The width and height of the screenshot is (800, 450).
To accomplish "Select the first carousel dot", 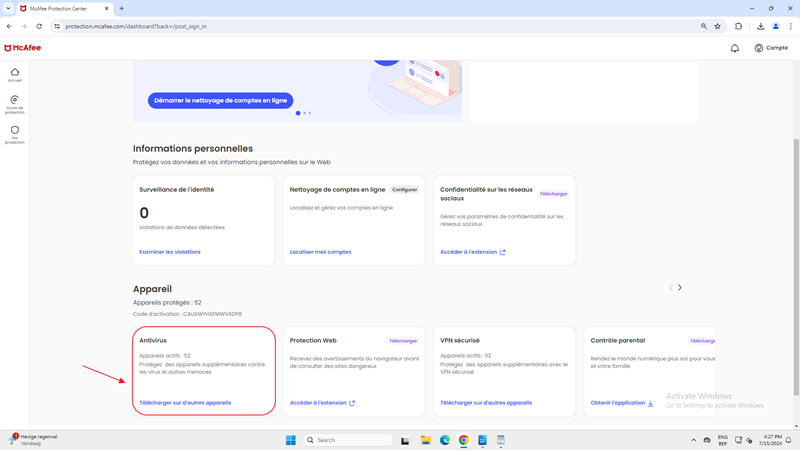I will [298, 113].
